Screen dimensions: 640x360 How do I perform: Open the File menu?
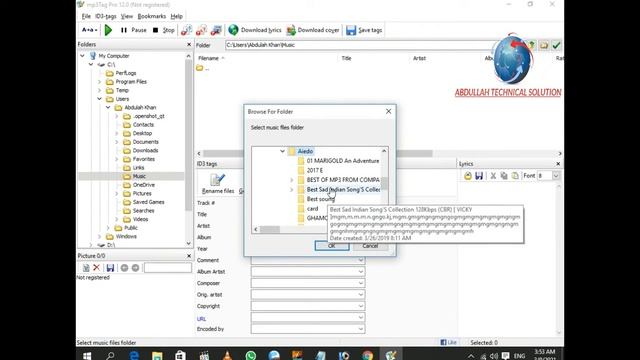[86, 16]
